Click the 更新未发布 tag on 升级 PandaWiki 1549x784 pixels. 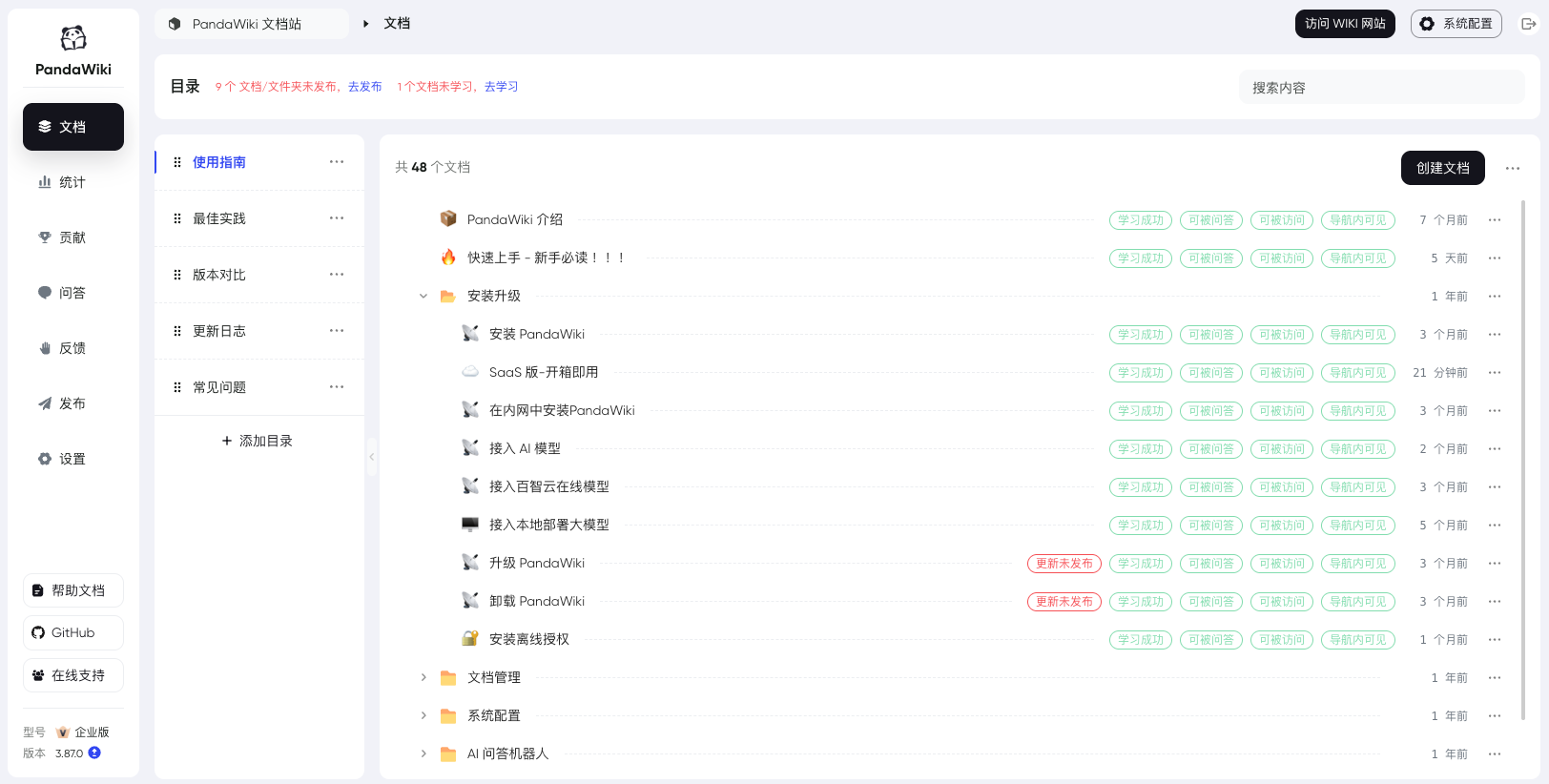1064,564
